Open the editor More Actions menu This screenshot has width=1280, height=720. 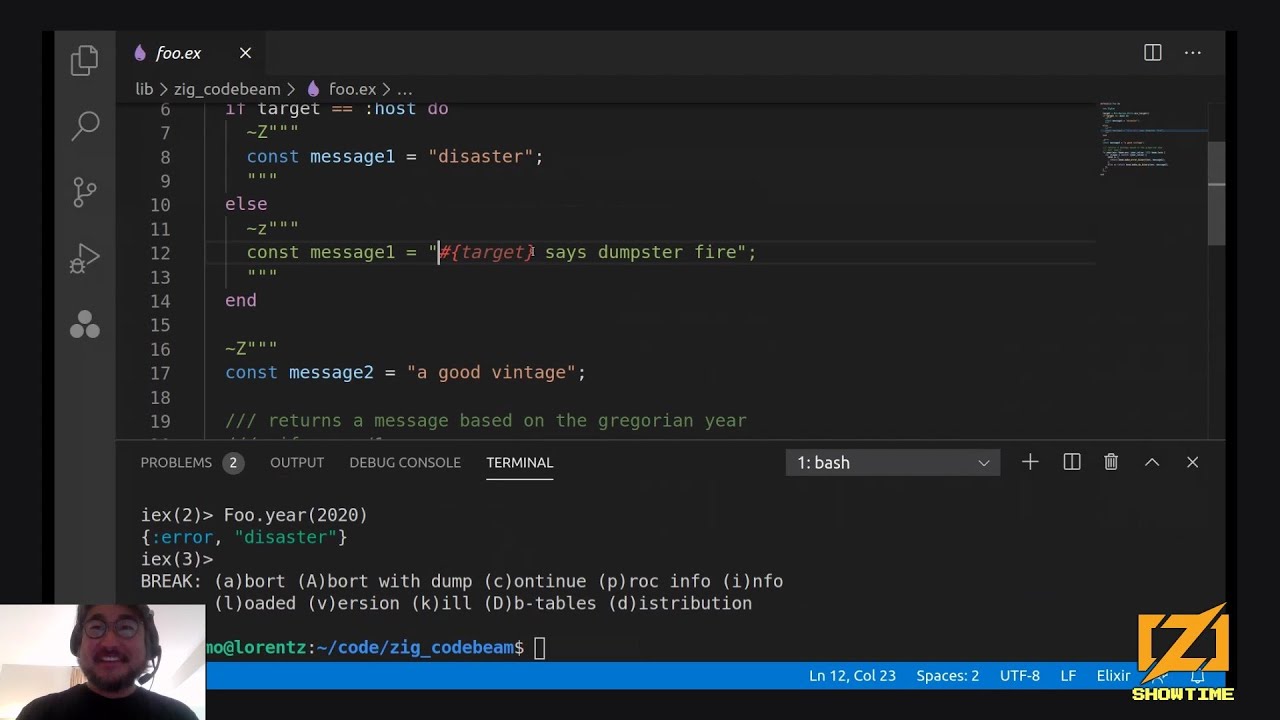pyautogui.click(x=1193, y=53)
